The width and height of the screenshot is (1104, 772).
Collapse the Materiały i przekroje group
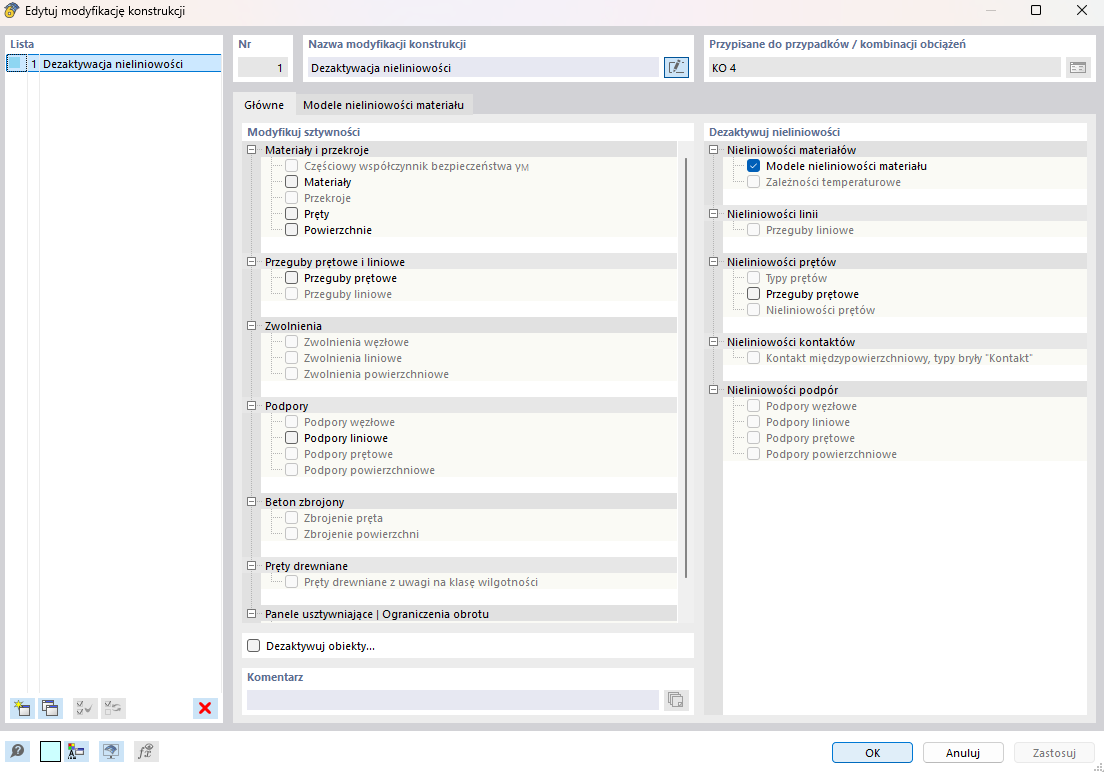(251, 150)
